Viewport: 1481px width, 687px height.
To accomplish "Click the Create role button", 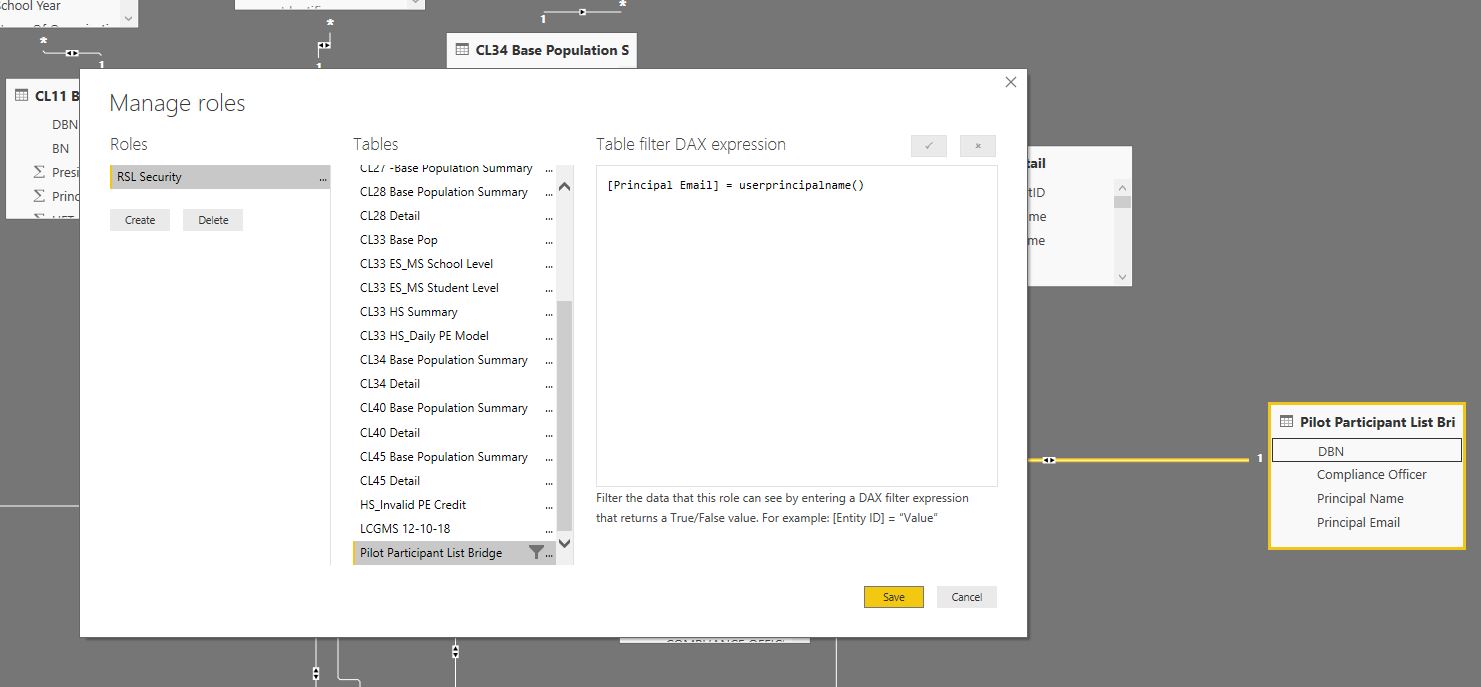I will 140,220.
